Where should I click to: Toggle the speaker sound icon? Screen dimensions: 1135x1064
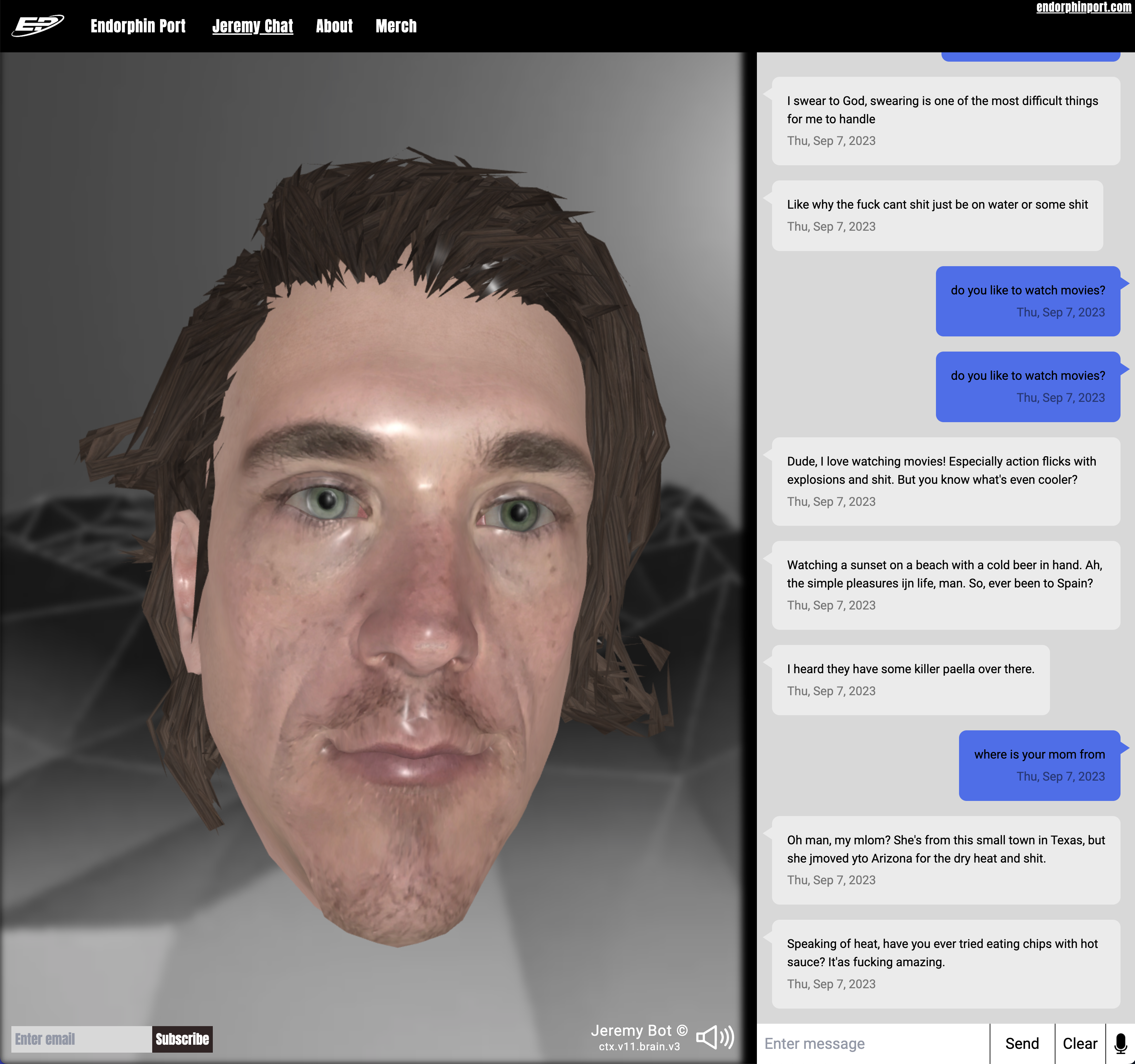715,1037
